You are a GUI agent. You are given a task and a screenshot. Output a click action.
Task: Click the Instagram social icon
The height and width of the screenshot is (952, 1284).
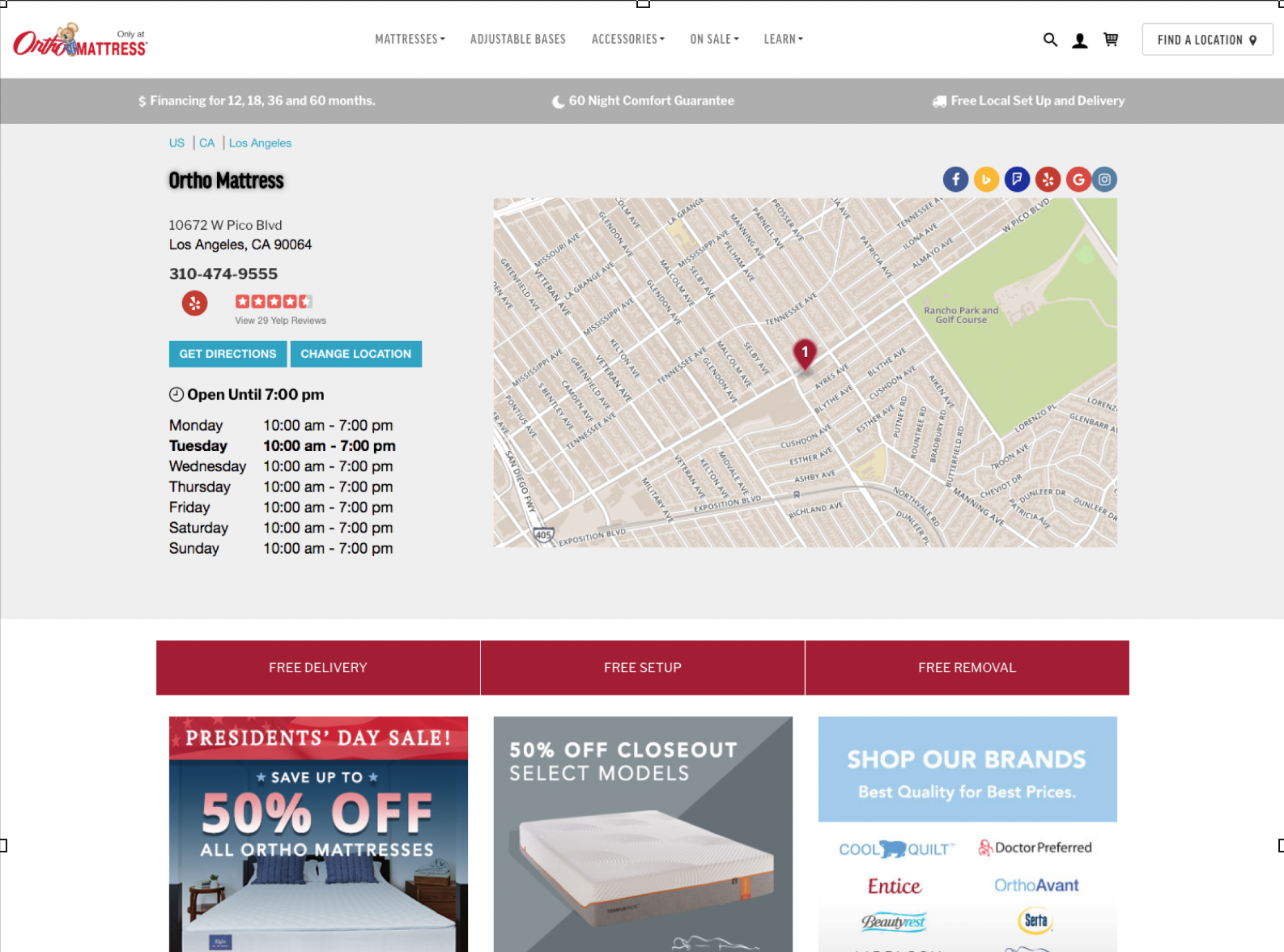tap(1104, 179)
